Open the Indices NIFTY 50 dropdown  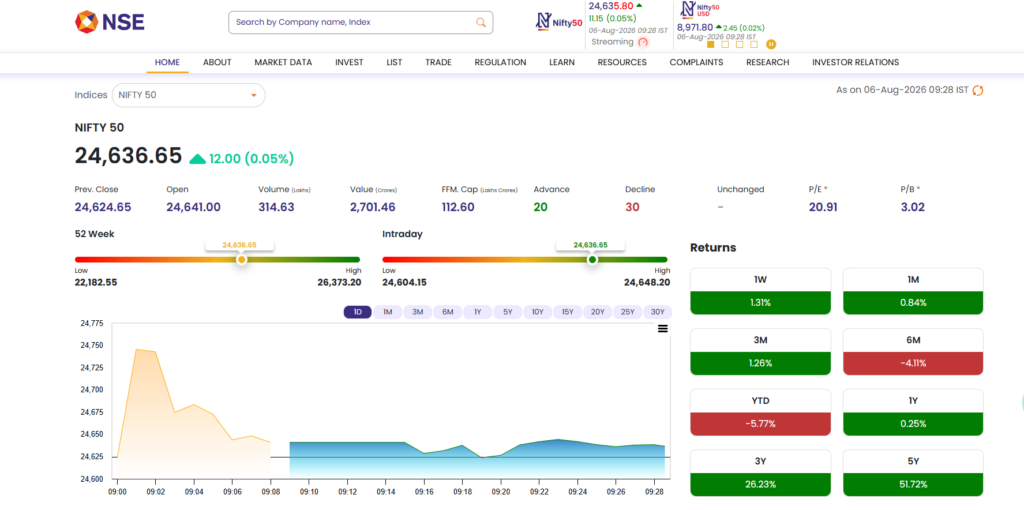point(189,95)
